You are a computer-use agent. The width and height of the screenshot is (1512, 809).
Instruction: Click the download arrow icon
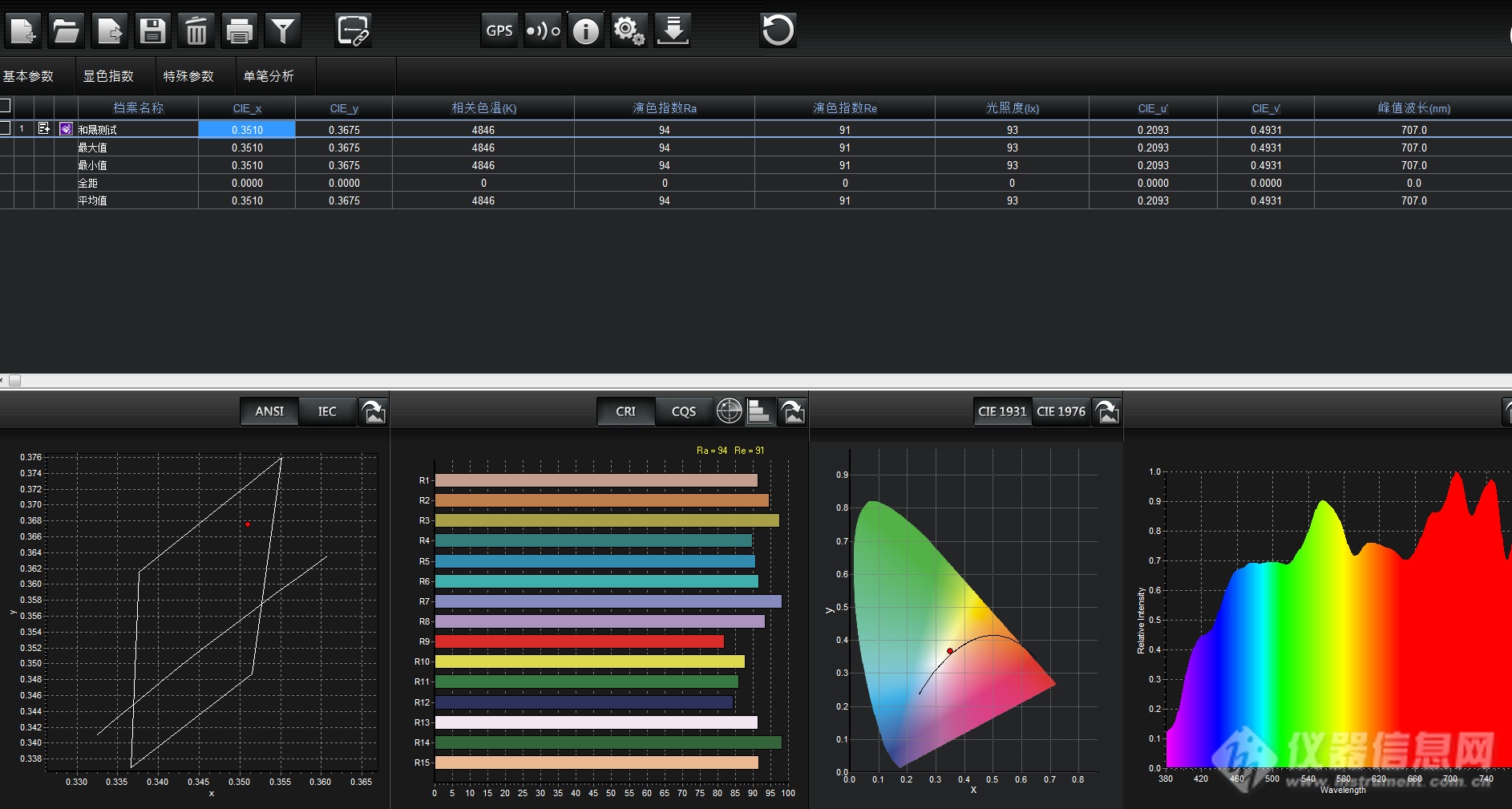click(x=673, y=30)
